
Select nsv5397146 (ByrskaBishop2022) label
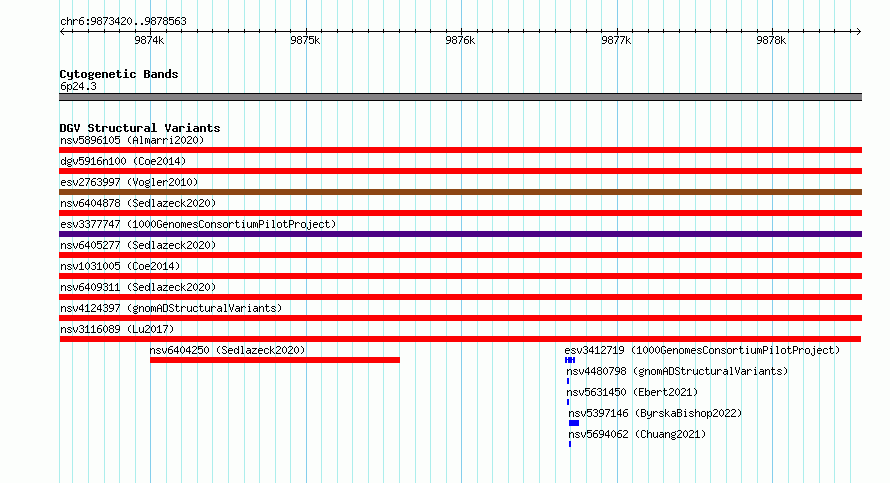point(655,413)
